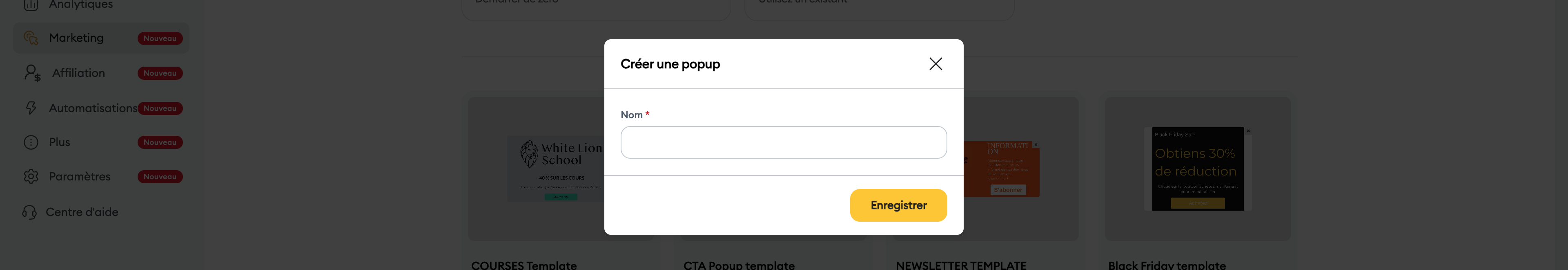This screenshot has height=270, width=1568.
Task: Click the Marketing megaphone icon
Action: pyautogui.click(x=31, y=38)
